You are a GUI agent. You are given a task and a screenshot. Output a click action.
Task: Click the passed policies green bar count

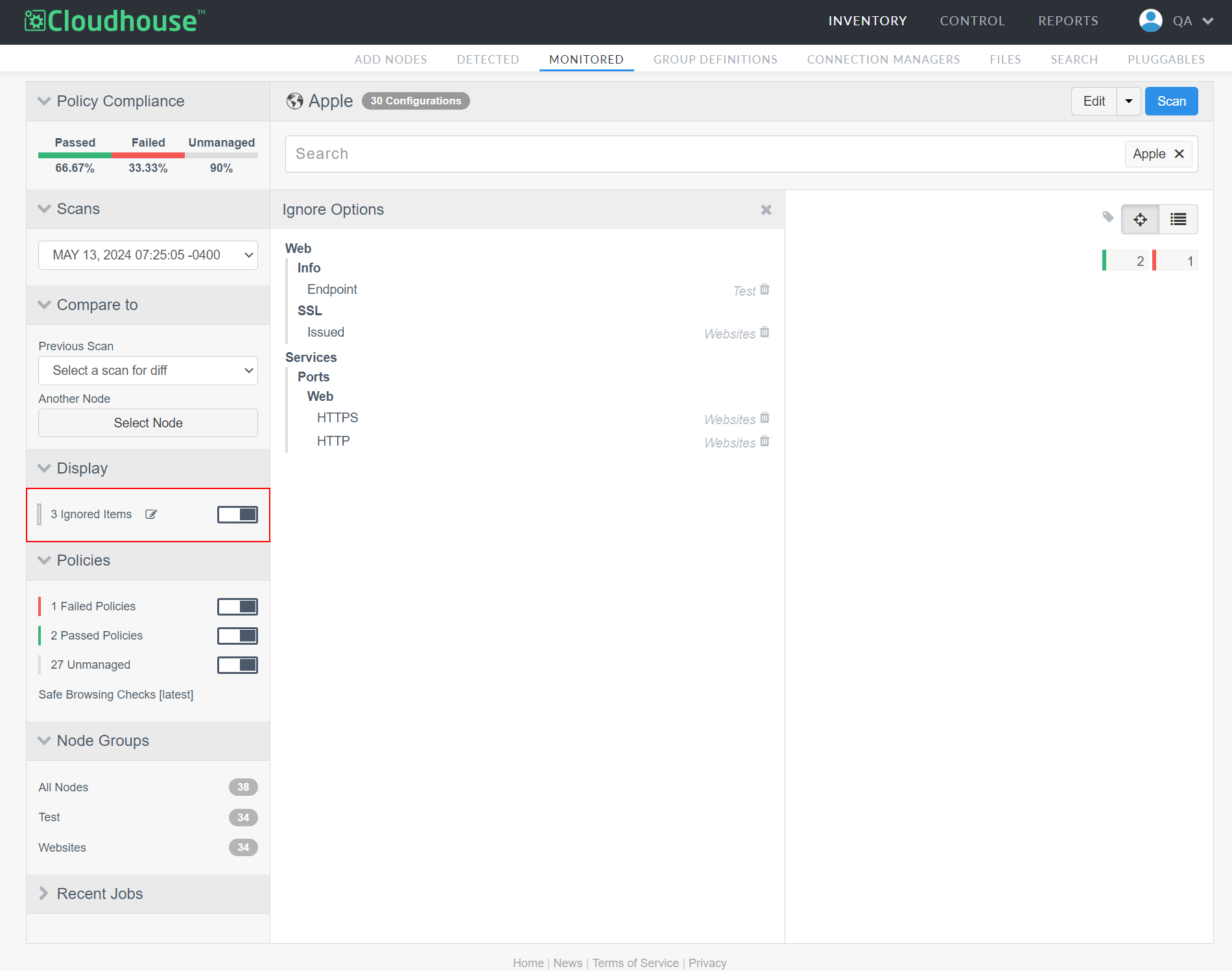coord(1127,261)
